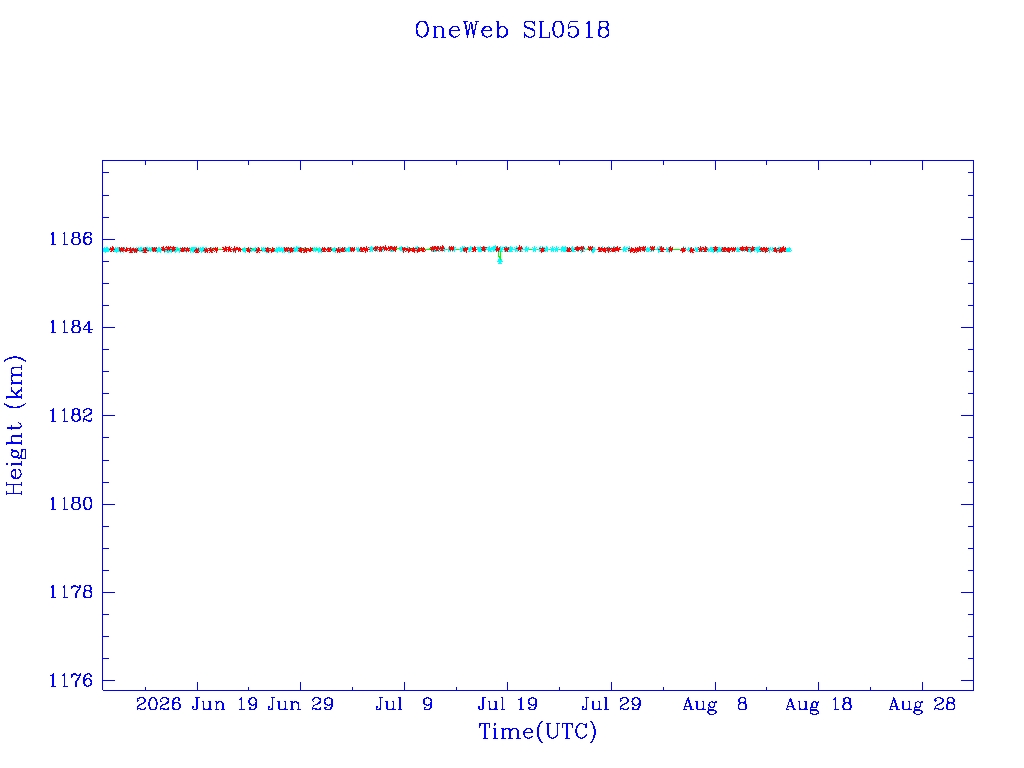The width and height of the screenshot is (1024, 768).
Task: Click the Time(UTC) axis title
Action: coord(537,731)
